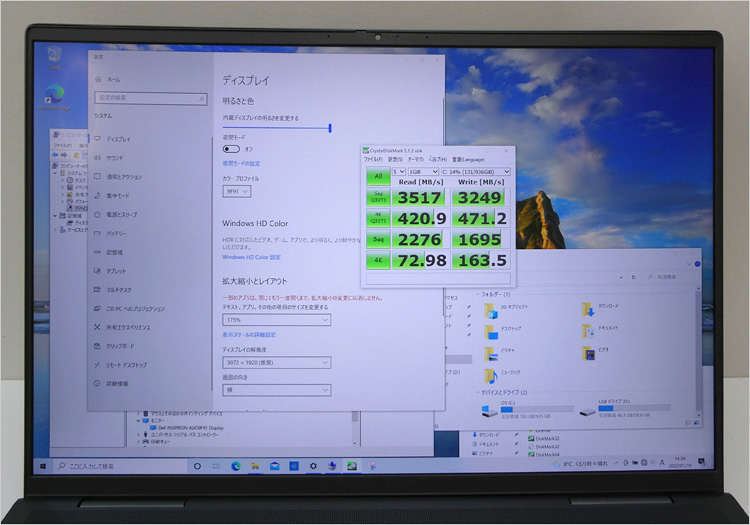Click the Microsoft Edge icon on taskbar
The image size is (750, 525).
click(x=237, y=466)
